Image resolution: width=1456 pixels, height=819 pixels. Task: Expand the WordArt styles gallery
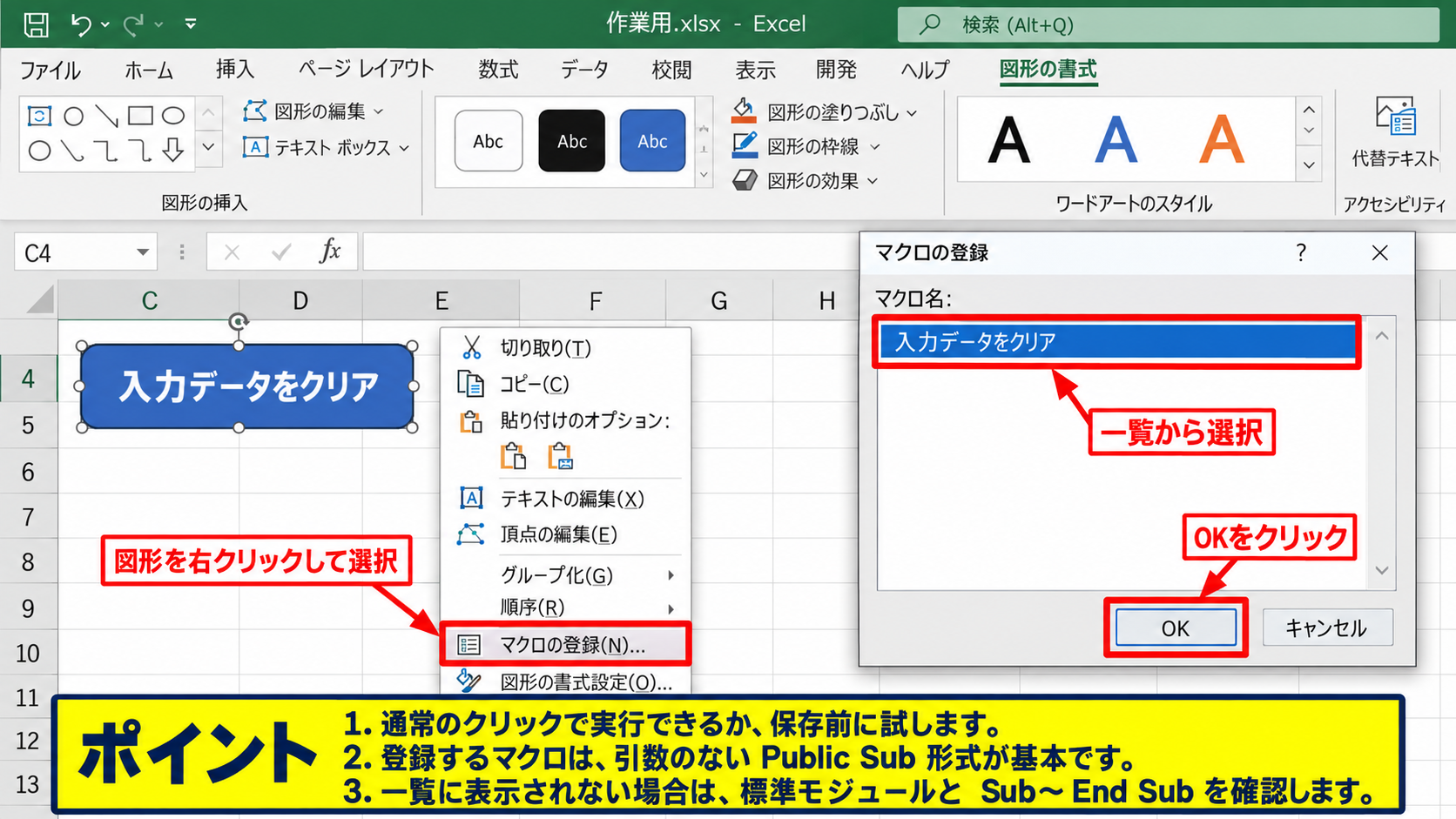coord(1309,164)
